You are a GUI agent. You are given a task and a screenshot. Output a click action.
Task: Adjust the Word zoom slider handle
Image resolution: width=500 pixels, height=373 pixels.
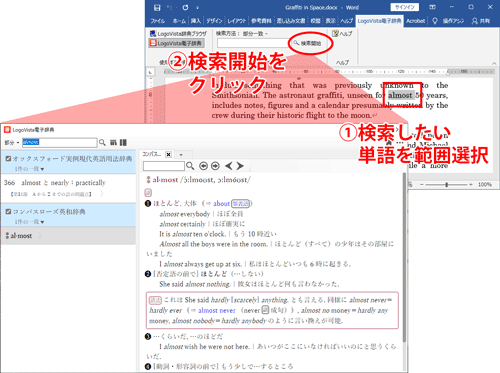446,184
